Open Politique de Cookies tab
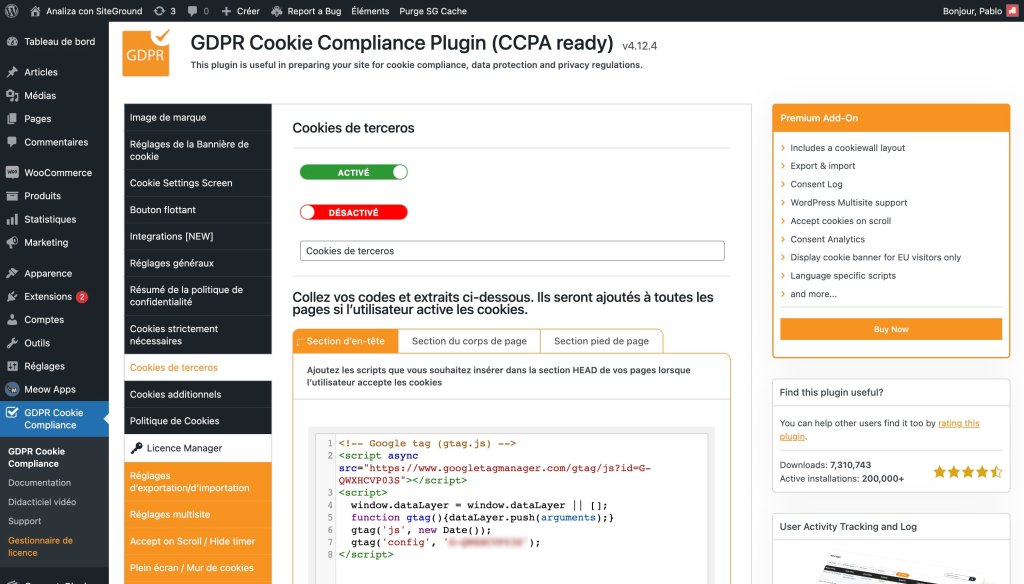The image size is (1024, 584). click(x=198, y=421)
